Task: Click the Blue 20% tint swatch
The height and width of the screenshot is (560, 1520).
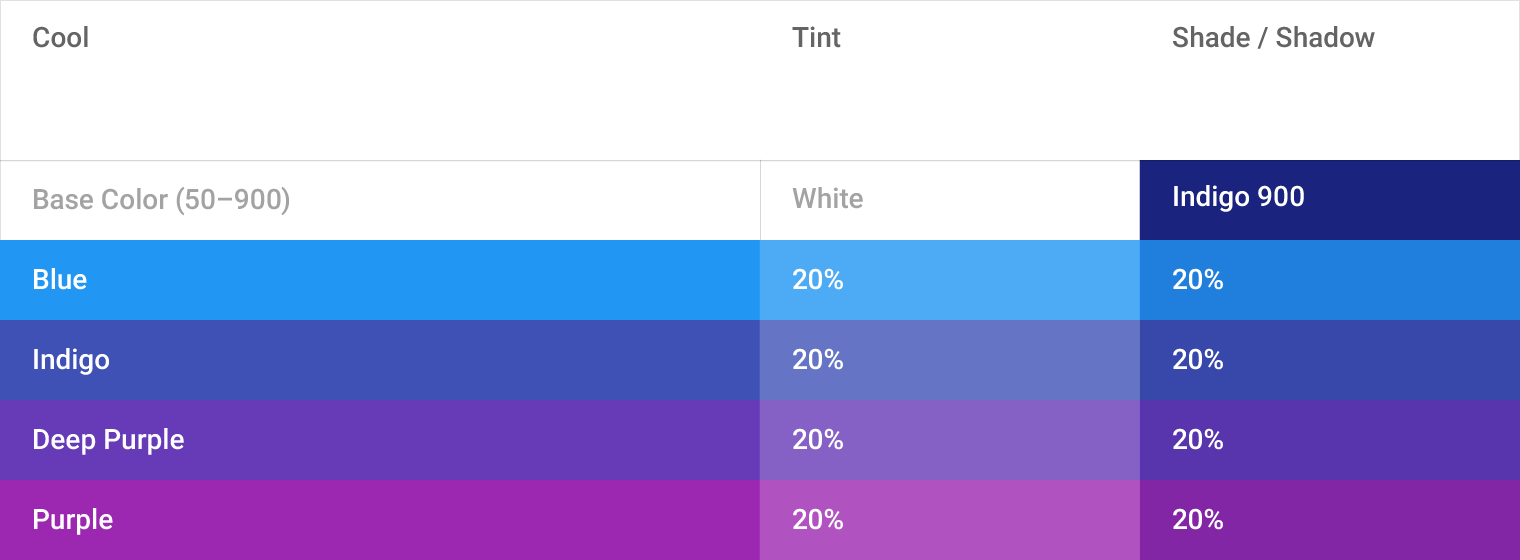Action: click(x=950, y=280)
